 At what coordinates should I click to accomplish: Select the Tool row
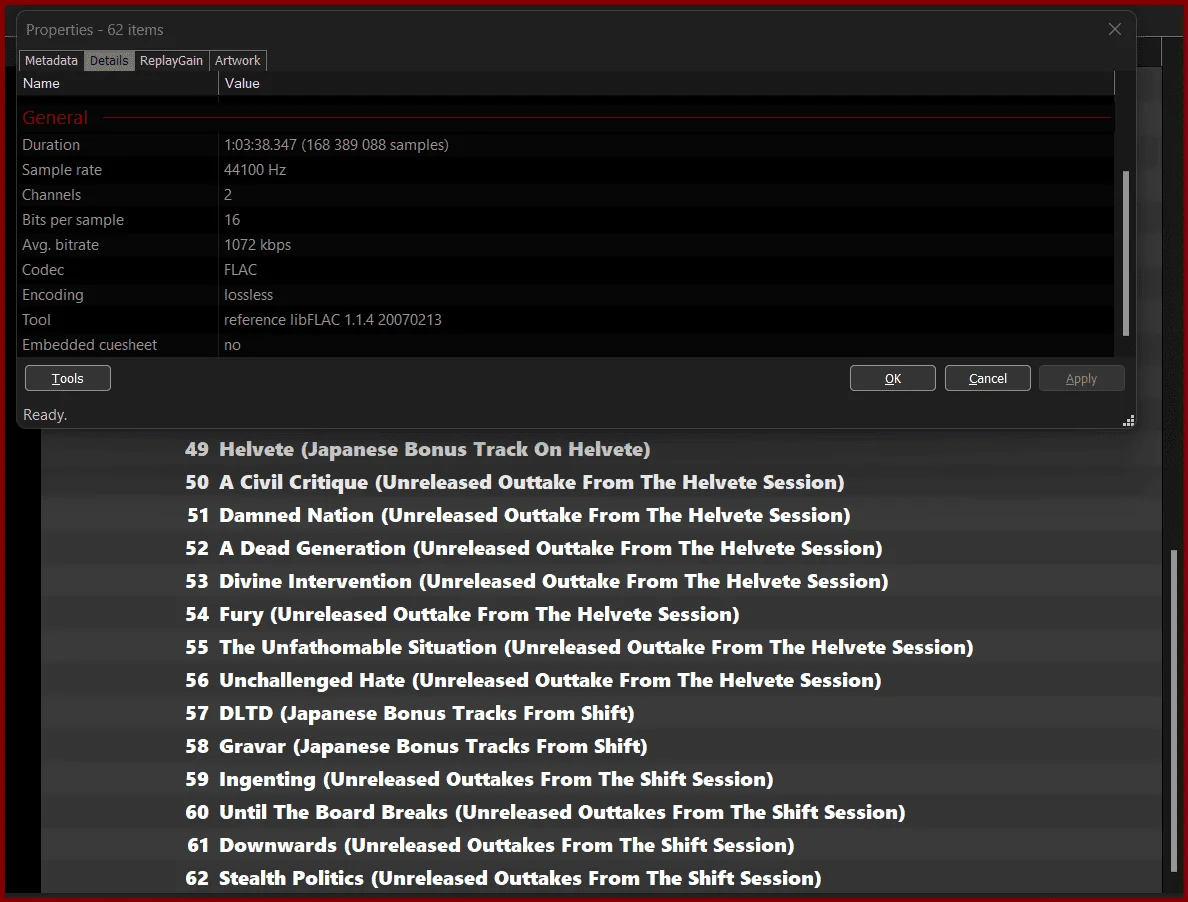566,320
